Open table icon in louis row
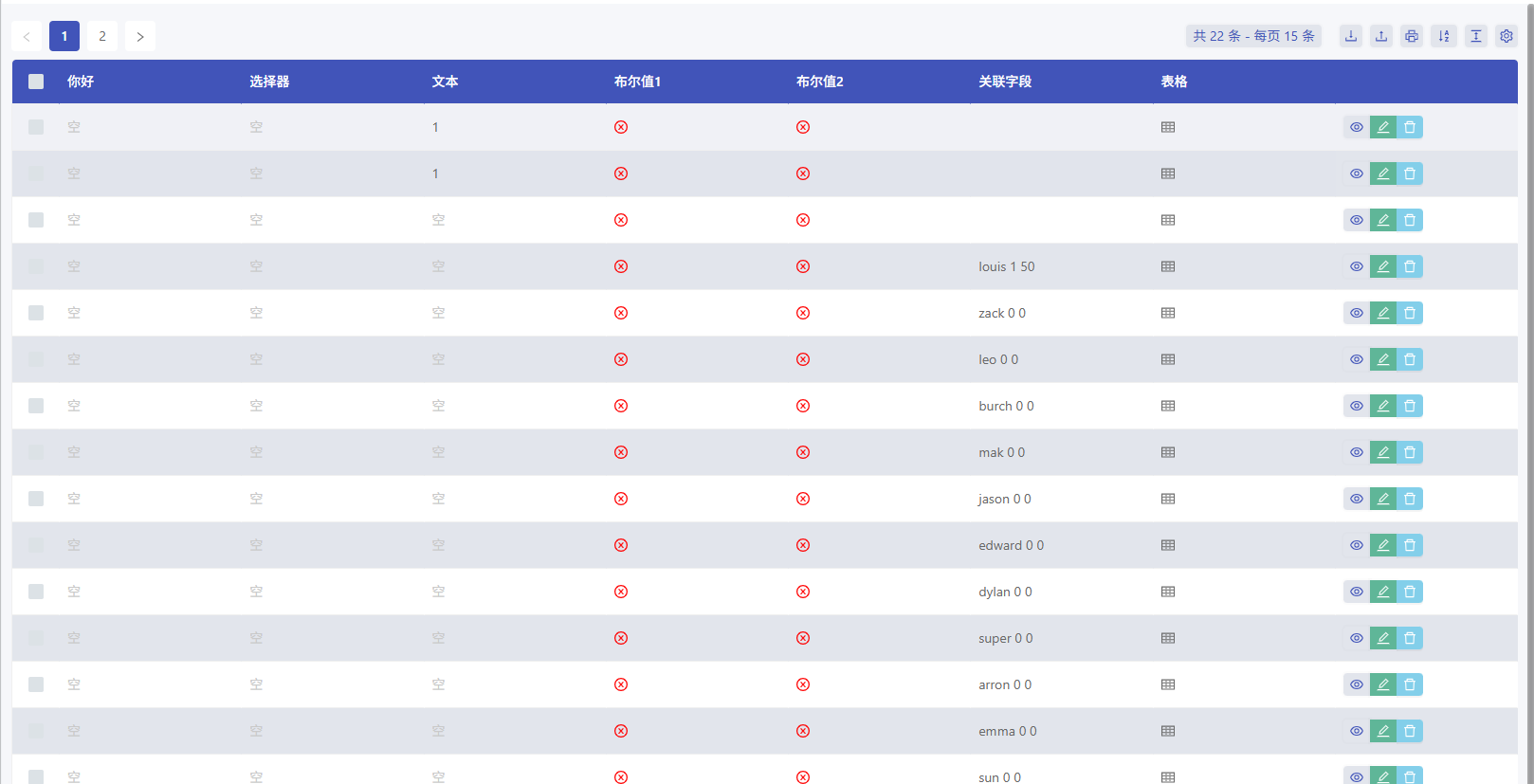The width and height of the screenshot is (1534, 784). 1168,266
